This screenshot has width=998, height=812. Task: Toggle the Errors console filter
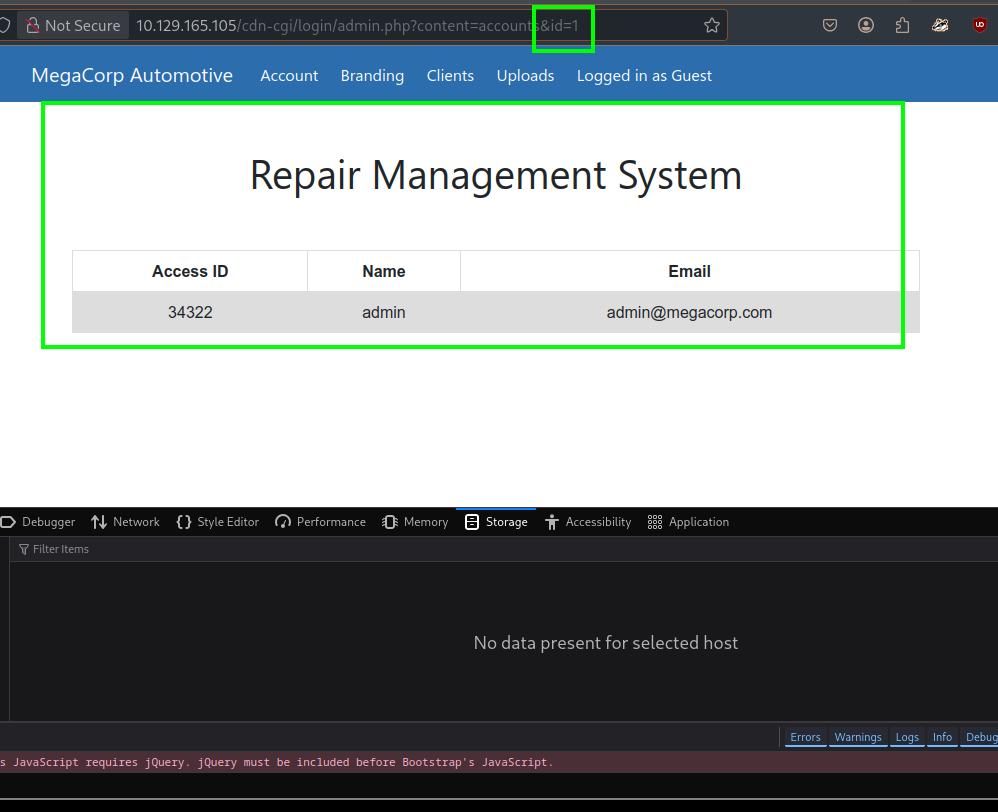tap(805, 737)
